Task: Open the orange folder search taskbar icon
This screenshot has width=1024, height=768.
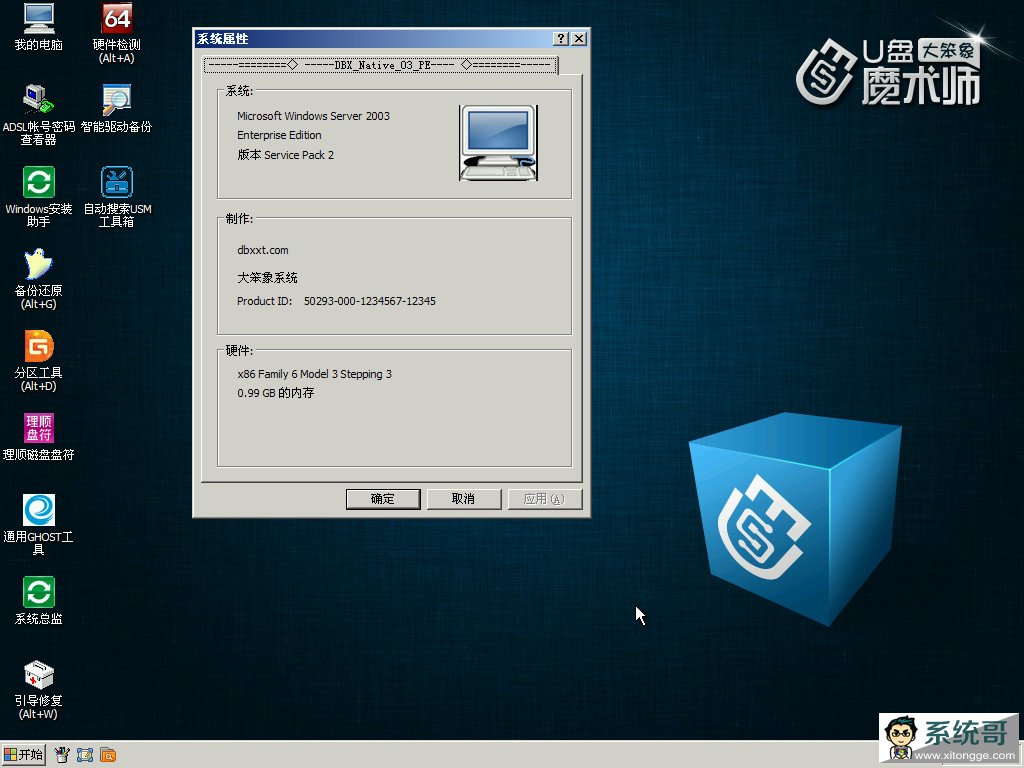Action: (x=108, y=755)
